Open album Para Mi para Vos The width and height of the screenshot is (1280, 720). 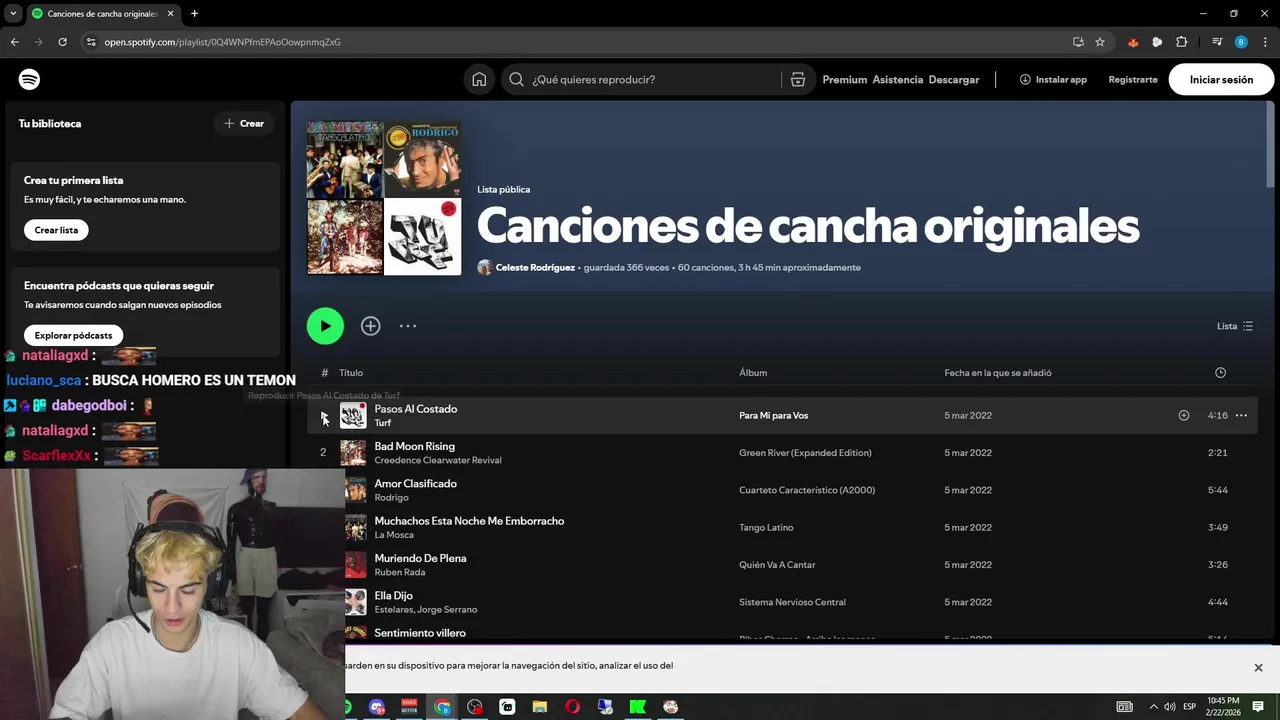(x=773, y=415)
